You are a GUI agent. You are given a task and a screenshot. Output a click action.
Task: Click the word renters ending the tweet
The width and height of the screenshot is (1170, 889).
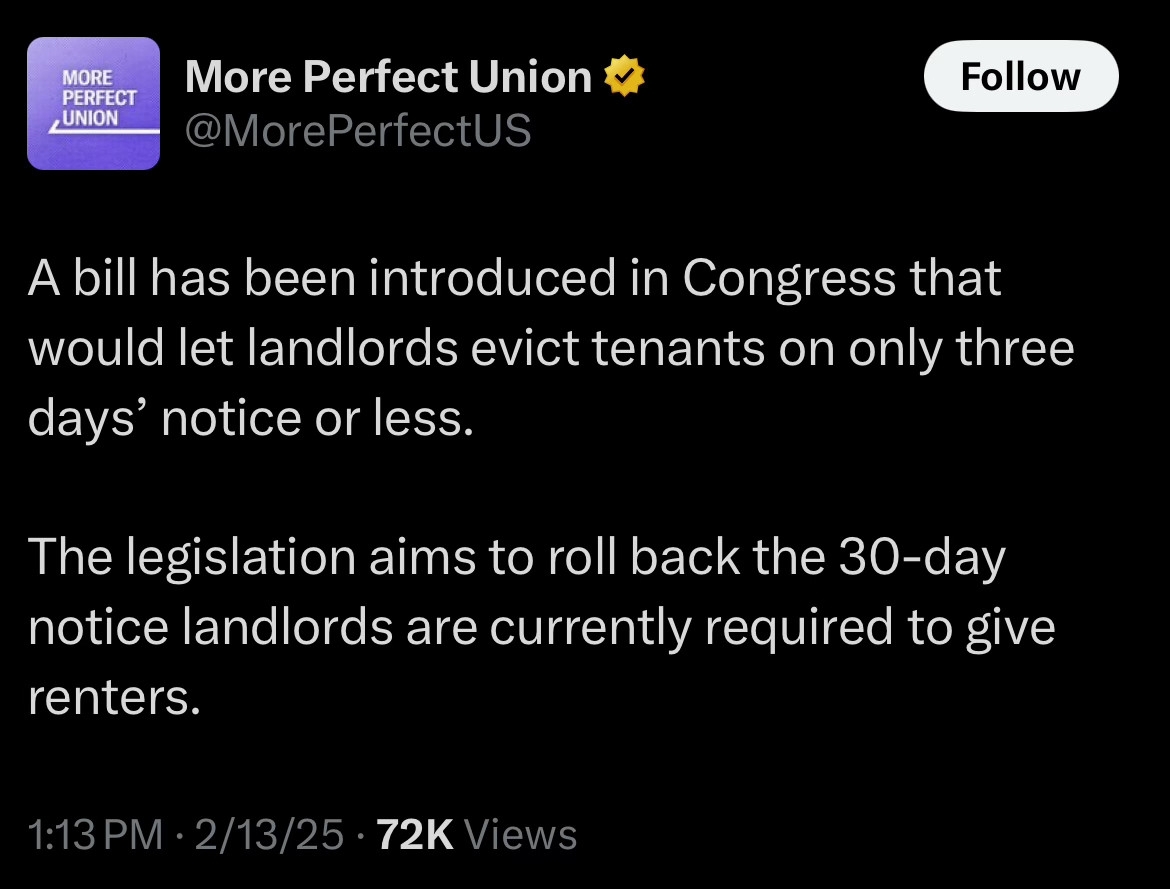(x=108, y=697)
